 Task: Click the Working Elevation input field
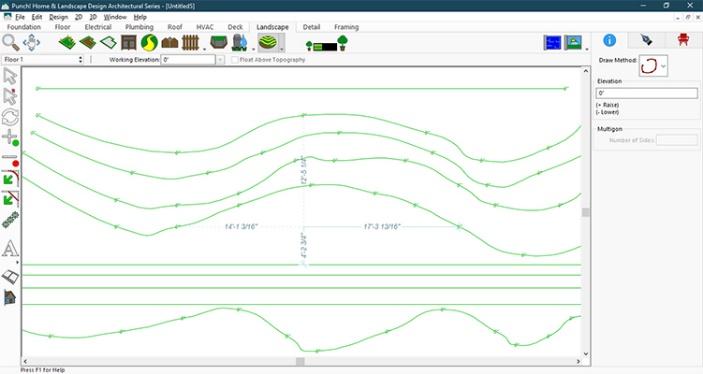coord(188,60)
